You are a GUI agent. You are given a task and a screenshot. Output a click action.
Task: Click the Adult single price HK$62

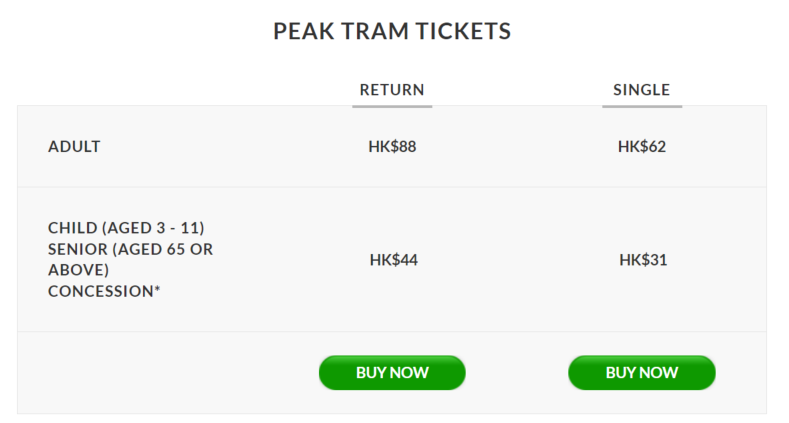click(642, 146)
